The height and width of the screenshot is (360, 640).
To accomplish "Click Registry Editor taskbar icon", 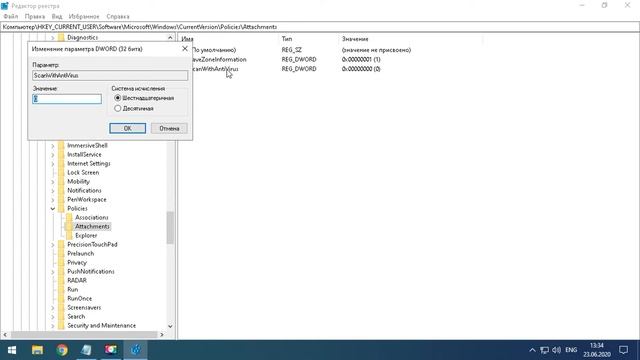I will (136, 350).
